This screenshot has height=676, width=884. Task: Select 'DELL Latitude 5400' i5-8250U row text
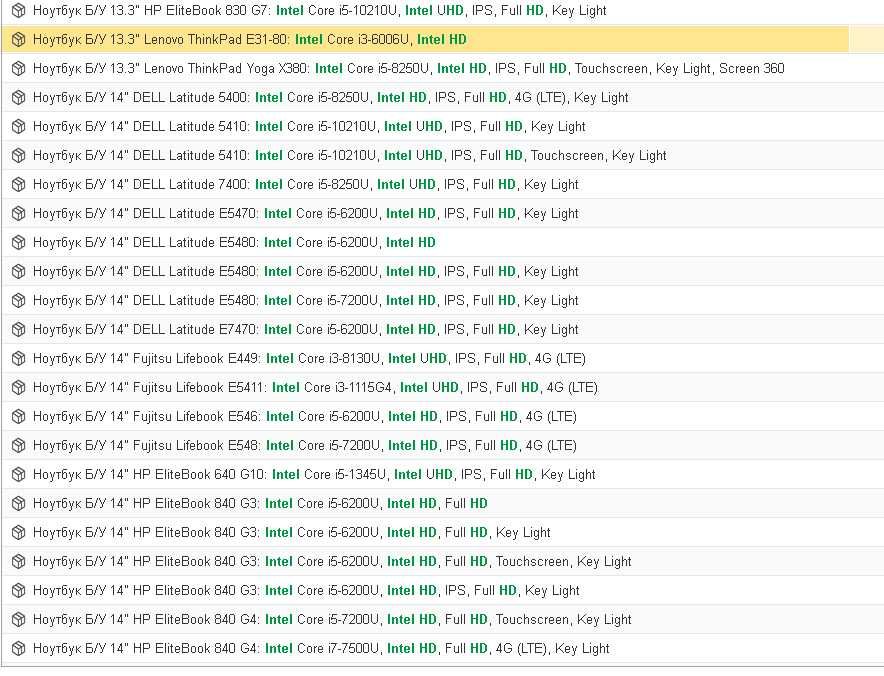[x=330, y=98]
